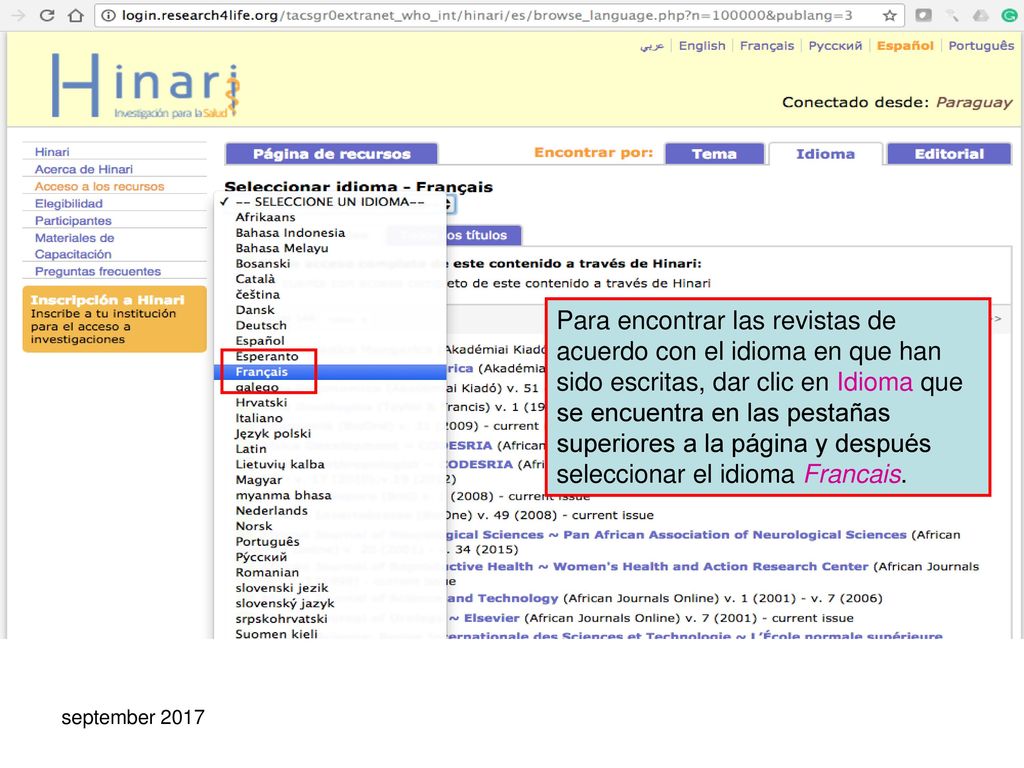
Task: Open the Página de recursos tab
Action: [332, 154]
